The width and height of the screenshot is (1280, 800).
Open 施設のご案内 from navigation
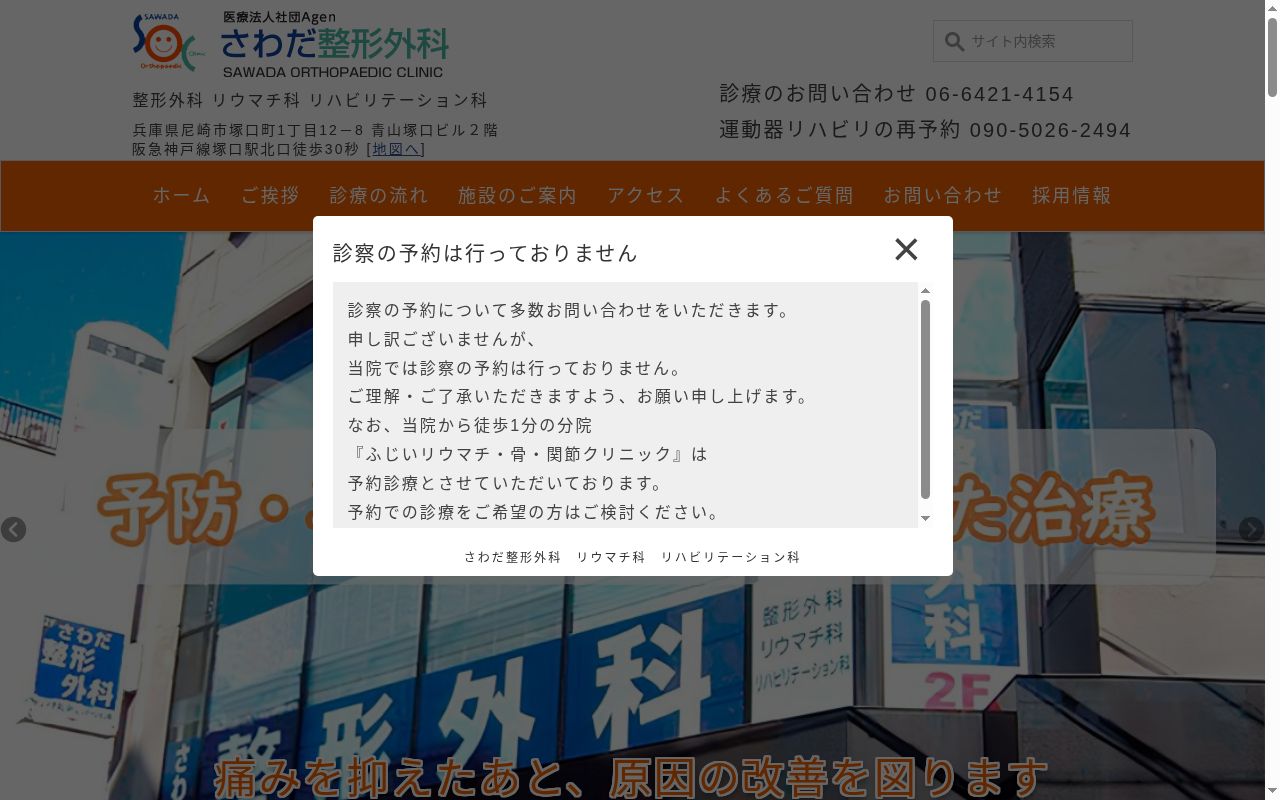[x=518, y=196]
